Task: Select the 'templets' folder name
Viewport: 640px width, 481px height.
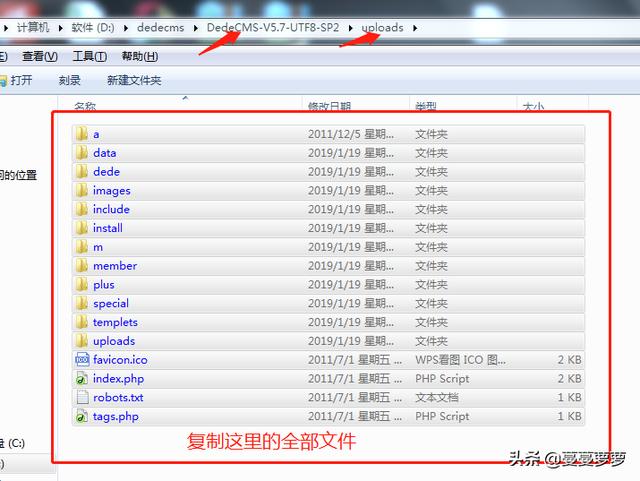Action: (x=115, y=322)
